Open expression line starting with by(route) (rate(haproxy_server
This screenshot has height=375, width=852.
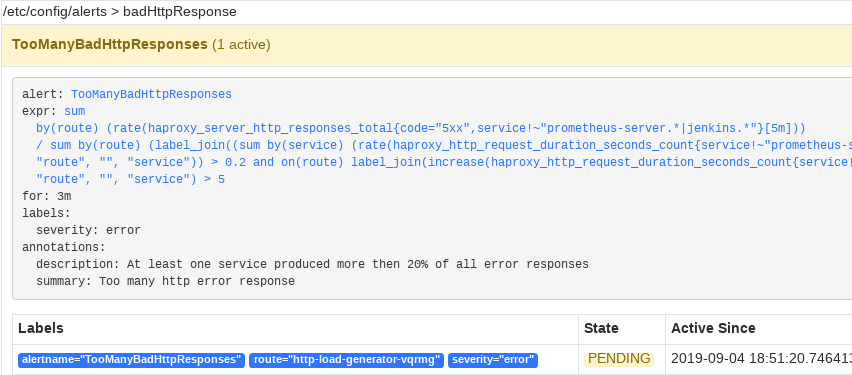(x=421, y=128)
